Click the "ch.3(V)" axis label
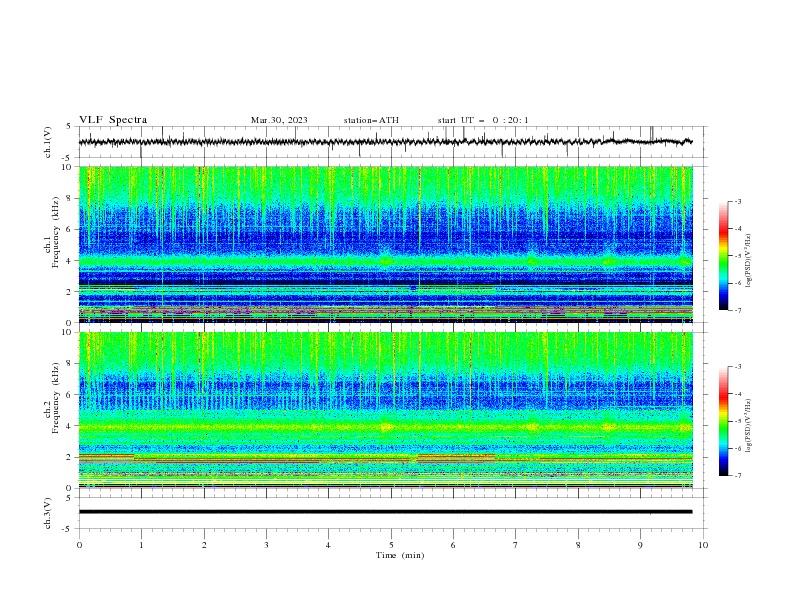 click(x=48, y=513)
